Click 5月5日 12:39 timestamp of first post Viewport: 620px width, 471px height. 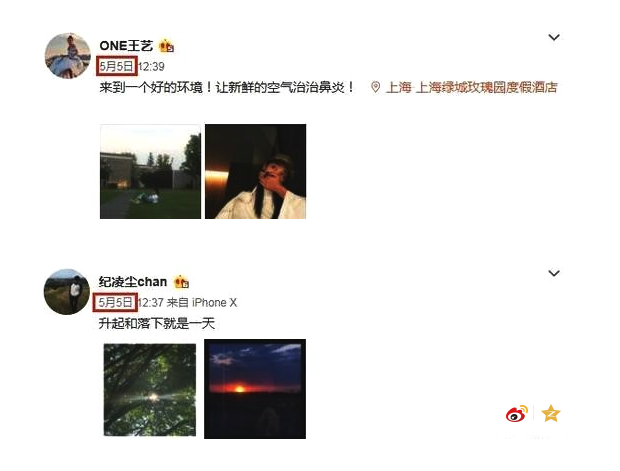pyautogui.click(x=132, y=66)
